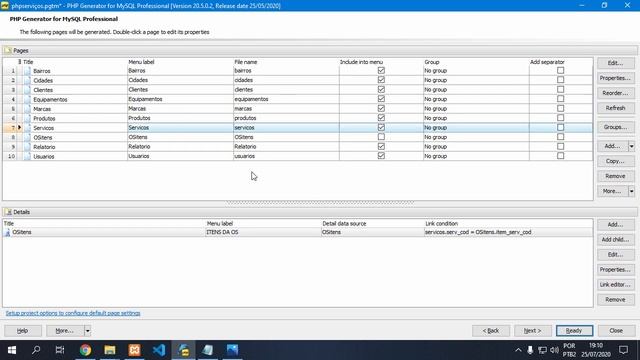Click the volume speaker tray icon
The image size is (640, 360).
click(554, 350)
